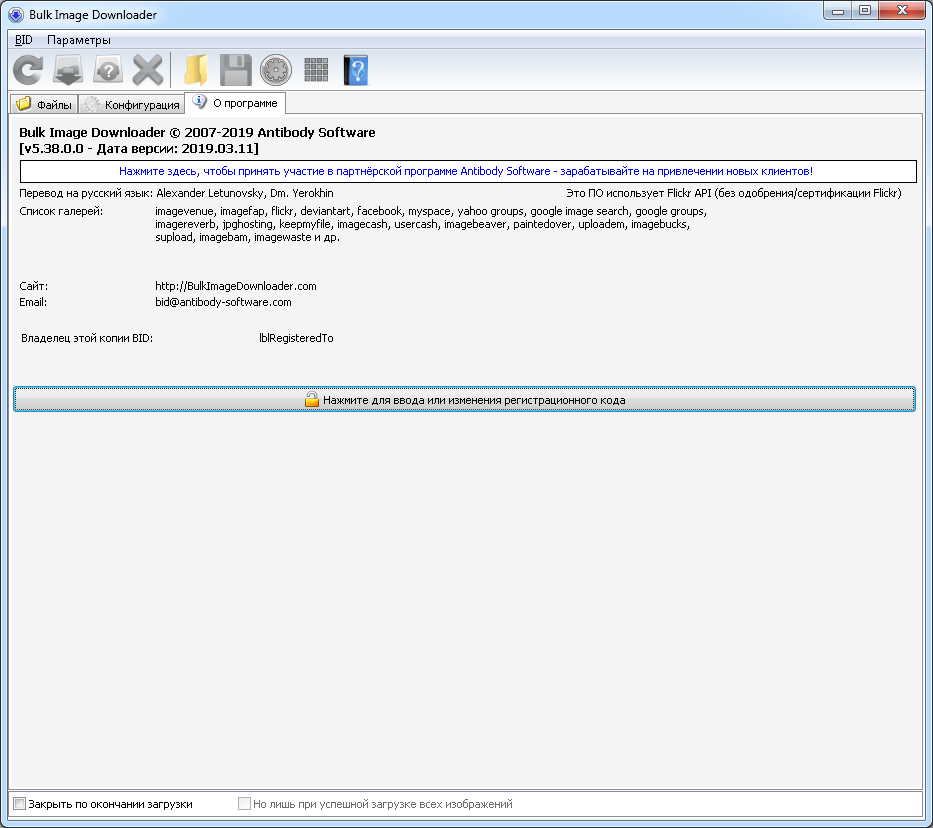This screenshot has width=933, height=828.
Task: Click the grid thumbnails toolbar icon
Action: (316, 70)
